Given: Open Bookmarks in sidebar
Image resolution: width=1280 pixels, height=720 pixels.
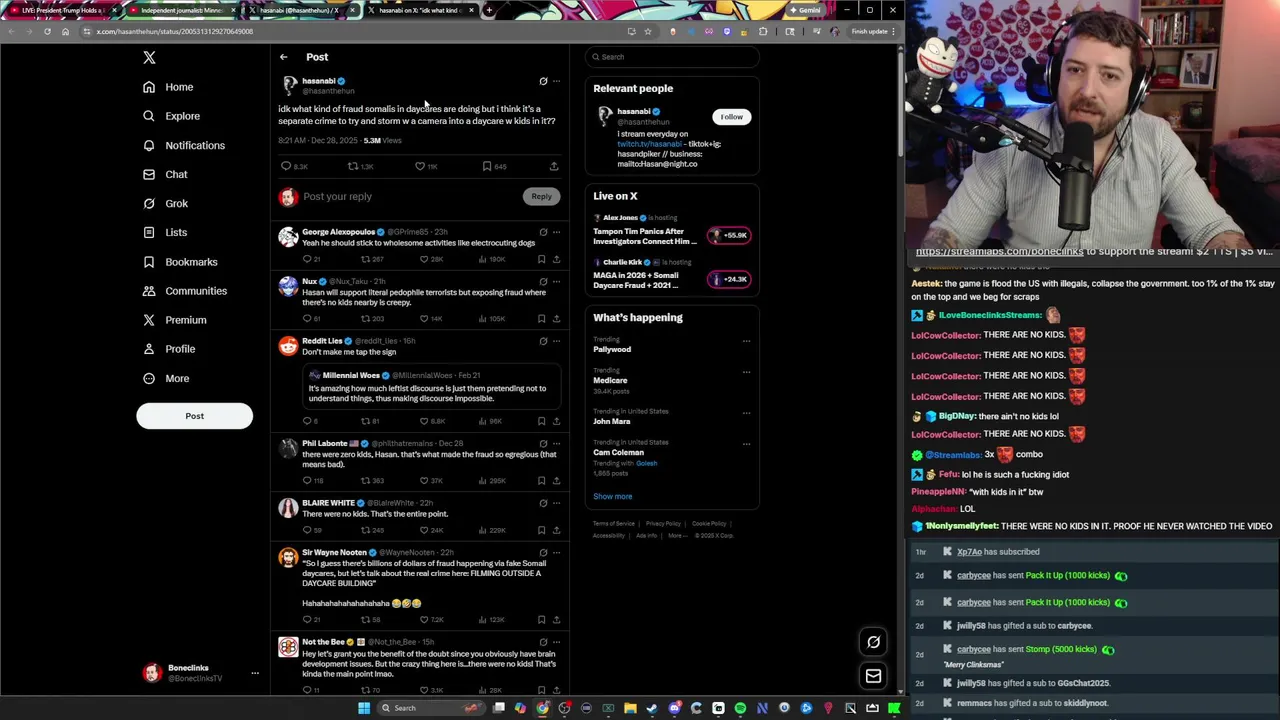Looking at the screenshot, I should [x=180, y=262].
